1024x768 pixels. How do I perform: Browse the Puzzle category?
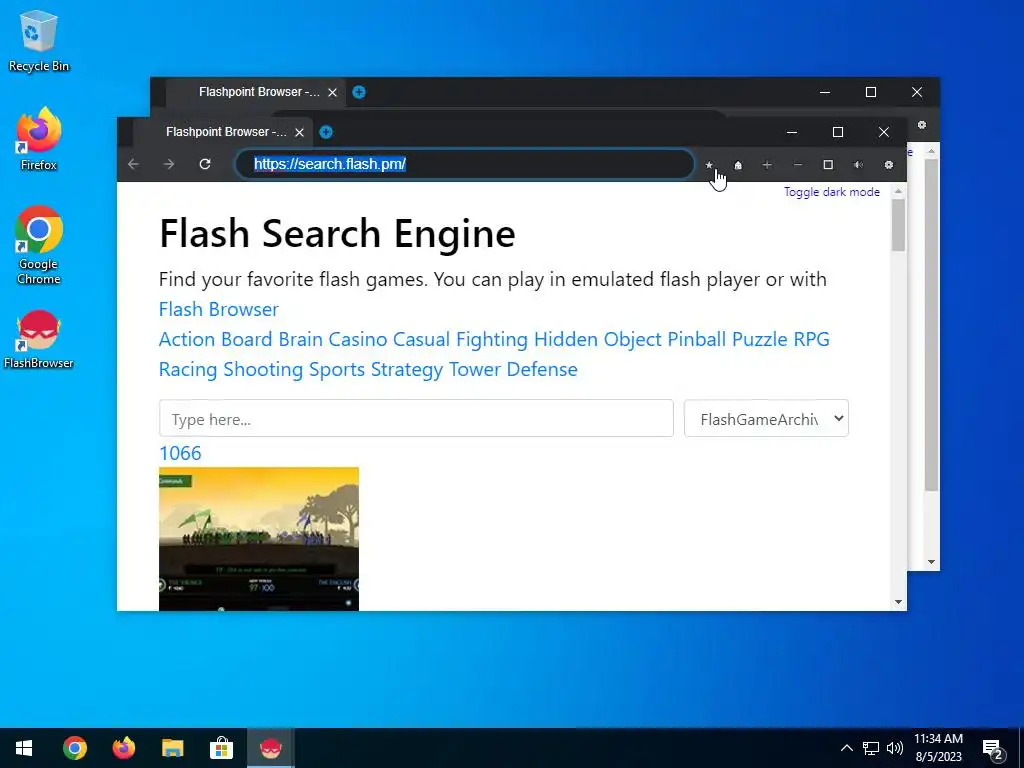760,339
